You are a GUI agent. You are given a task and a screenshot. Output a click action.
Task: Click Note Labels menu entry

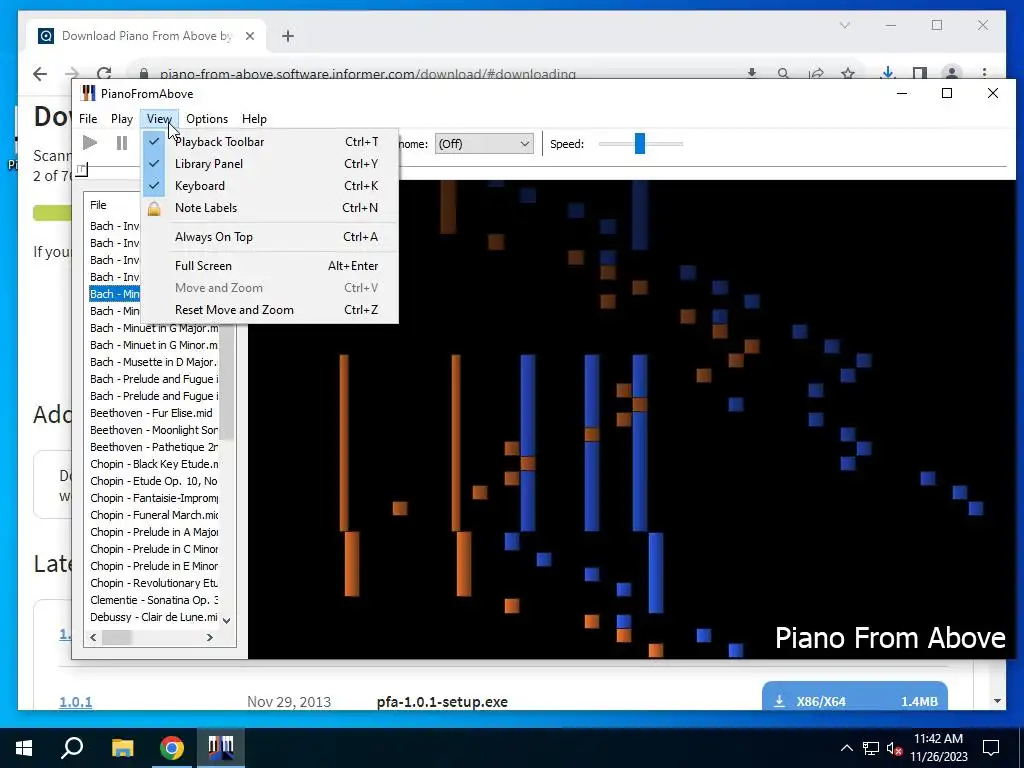click(269, 208)
